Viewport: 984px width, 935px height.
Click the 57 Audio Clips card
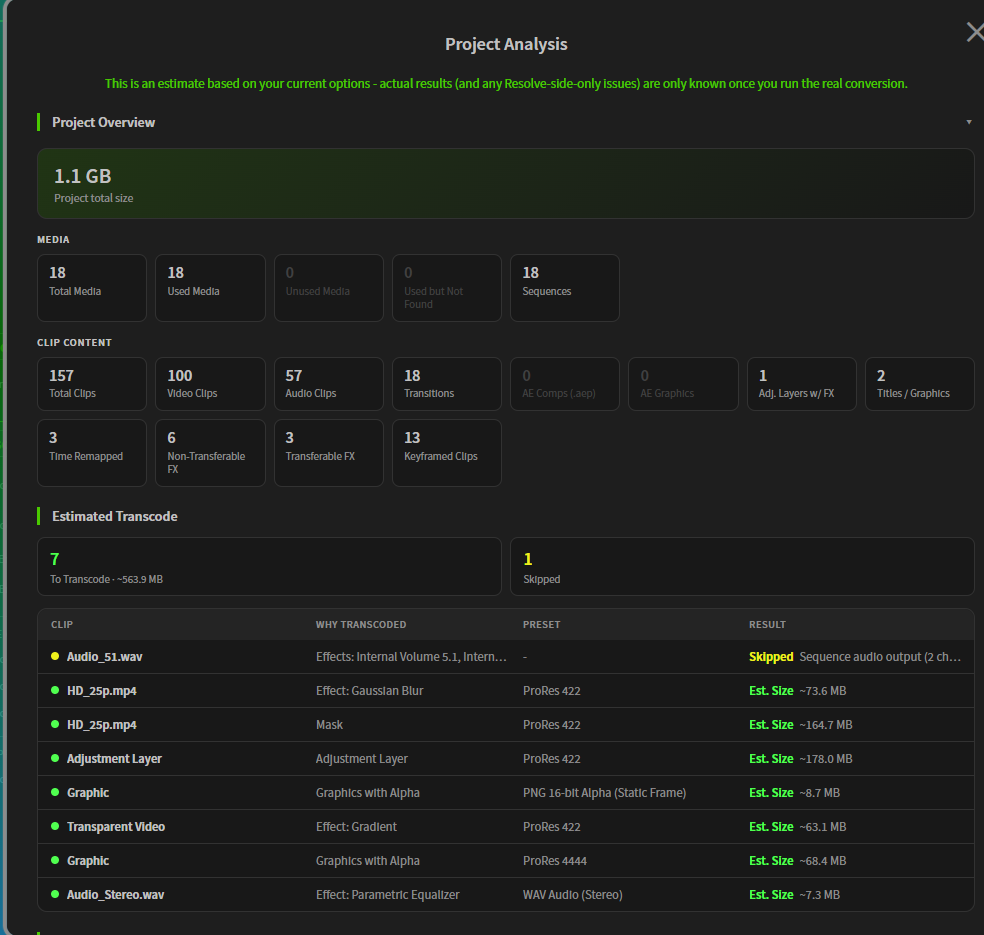coord(328,384)
